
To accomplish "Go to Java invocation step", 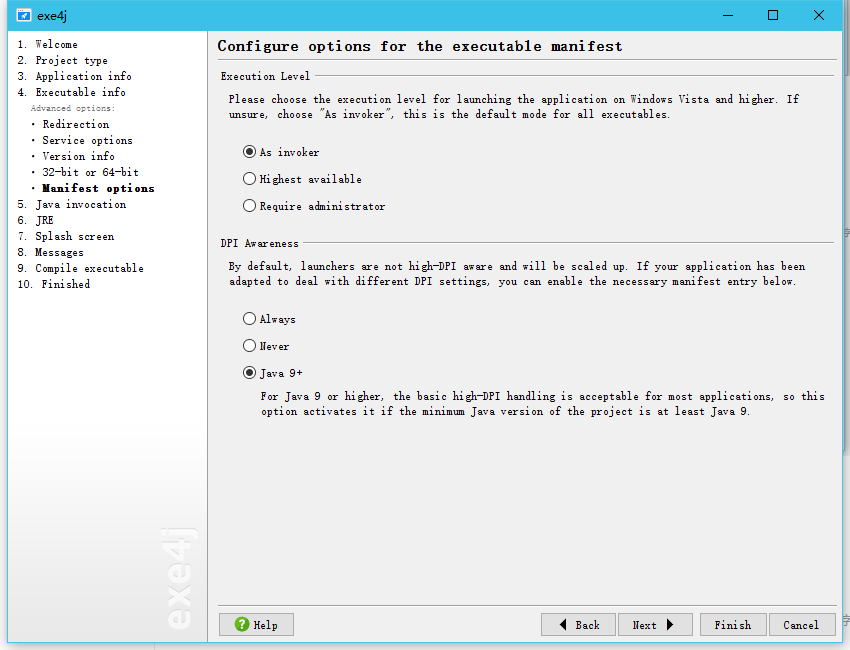I will [x=81, y=204].
